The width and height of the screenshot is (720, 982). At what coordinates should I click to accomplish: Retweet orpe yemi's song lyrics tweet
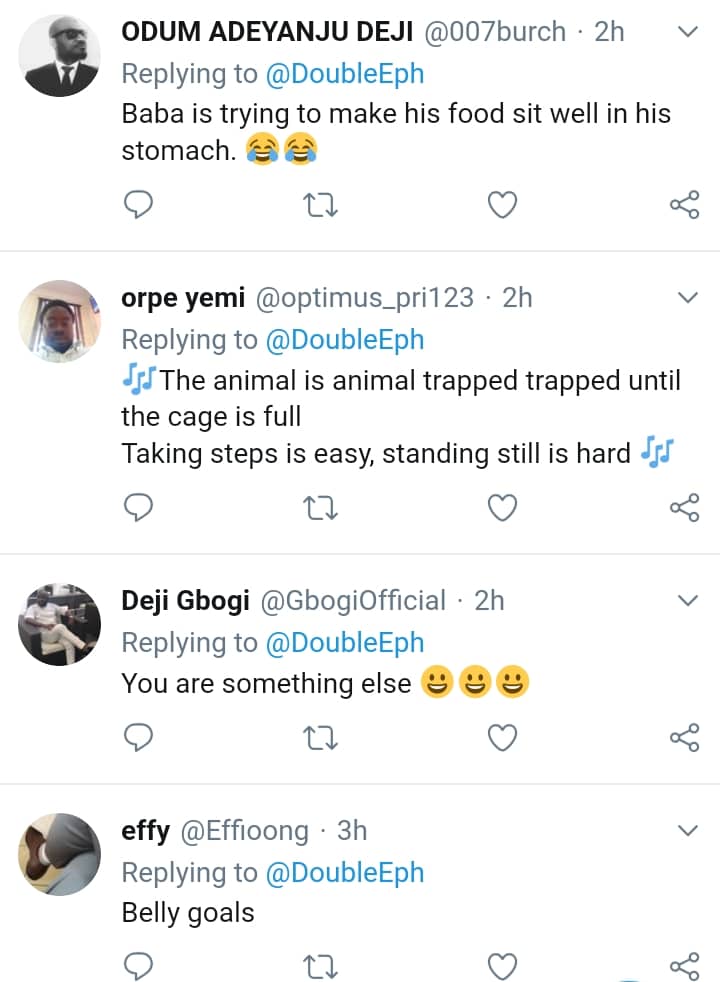coord(320,509)
